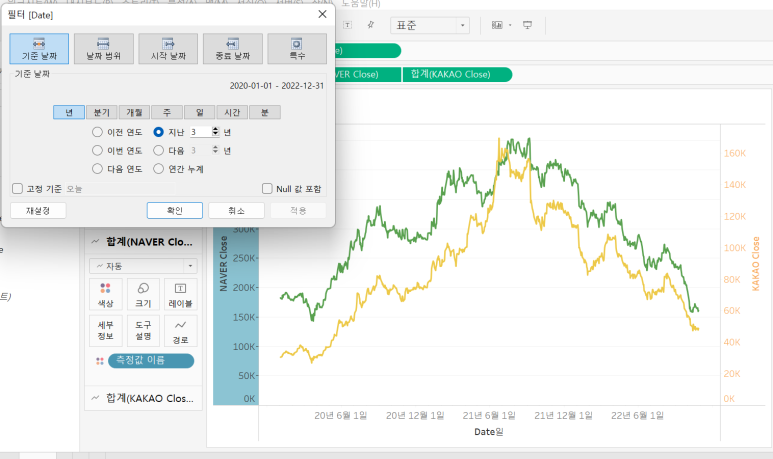The image size is (773, 459).
Task: Enable the 고정 기준 checkbox
Action: (18, 188)
